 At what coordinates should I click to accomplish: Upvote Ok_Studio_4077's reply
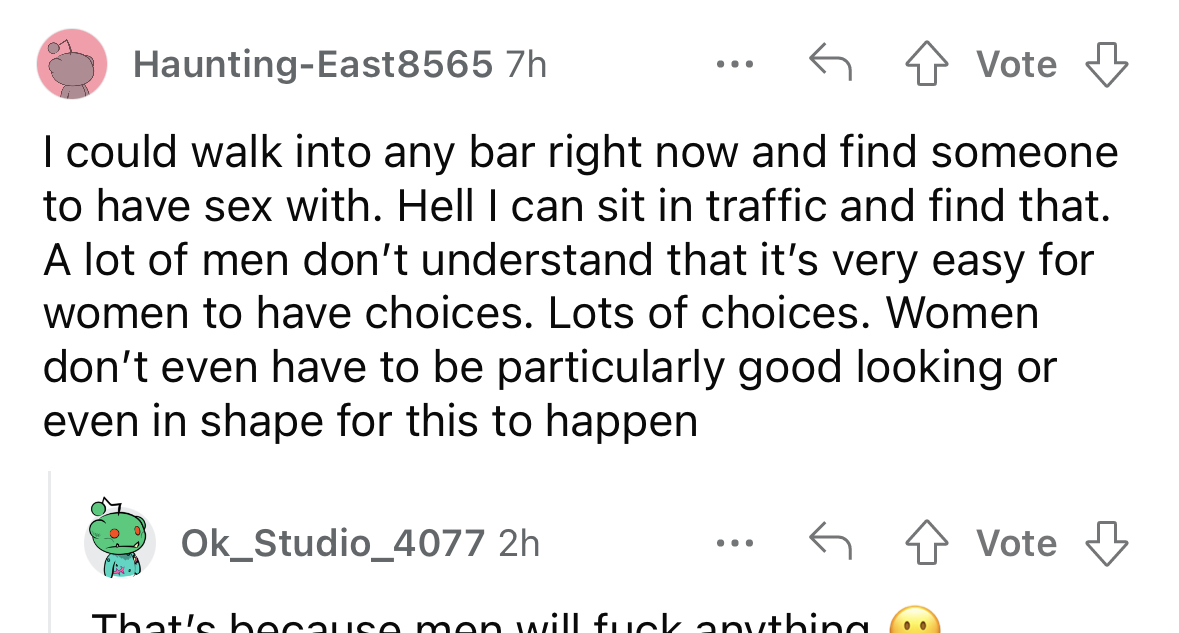[x=926, y=543]
